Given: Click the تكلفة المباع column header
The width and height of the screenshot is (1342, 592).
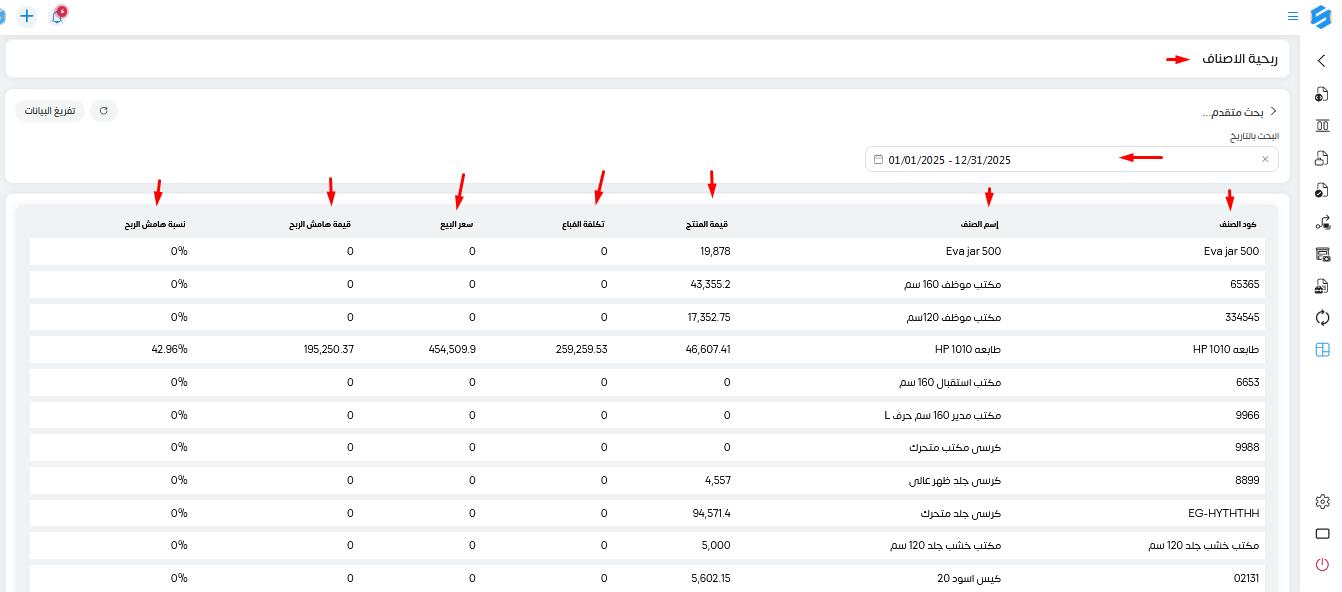Looking at the screenshot, I should click(583, 224).
